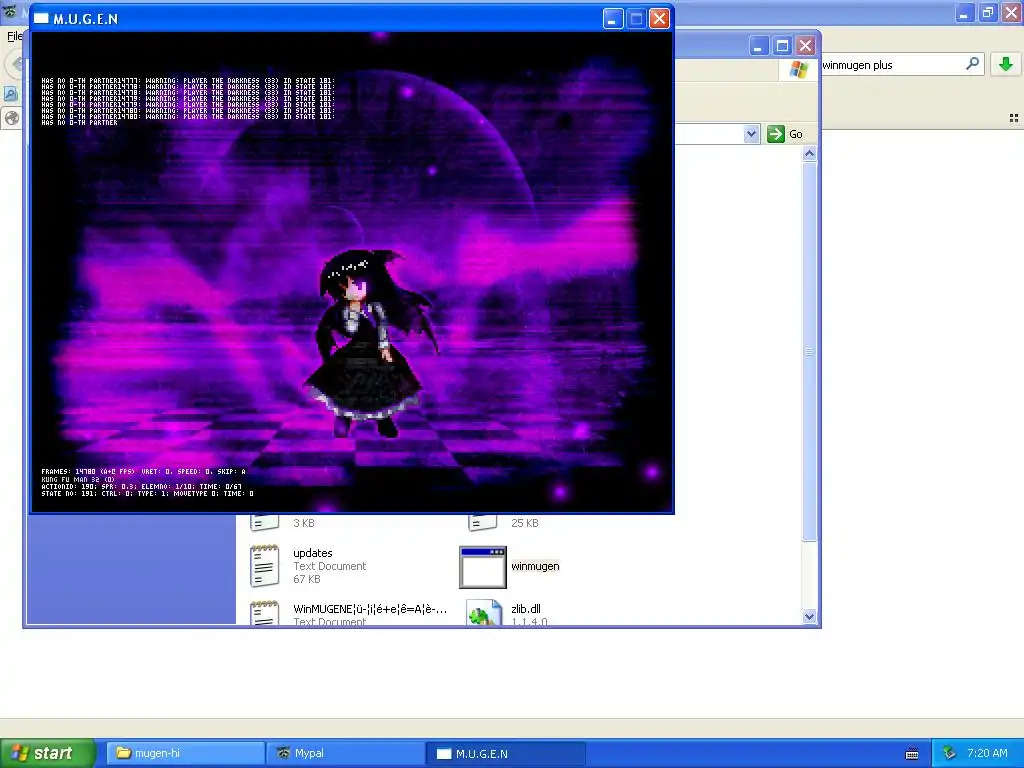Click the magnifier toolbar icon at Mypal's left edge

10,94
